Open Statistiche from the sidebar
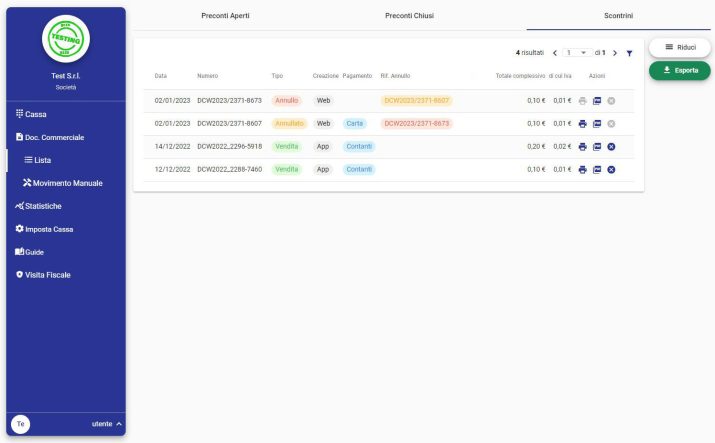Screen dimensions: 715x443 (43, 206)
